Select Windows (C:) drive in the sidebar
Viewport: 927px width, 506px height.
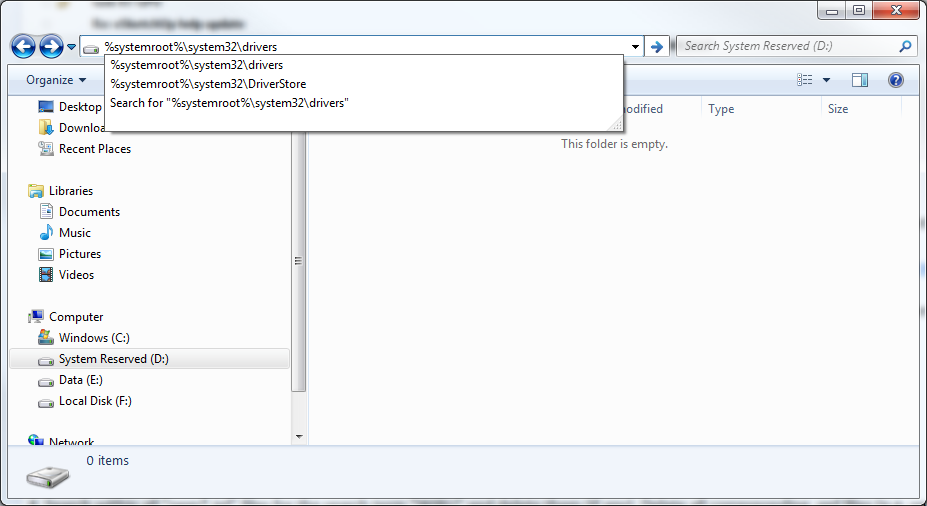click(94, 338)
